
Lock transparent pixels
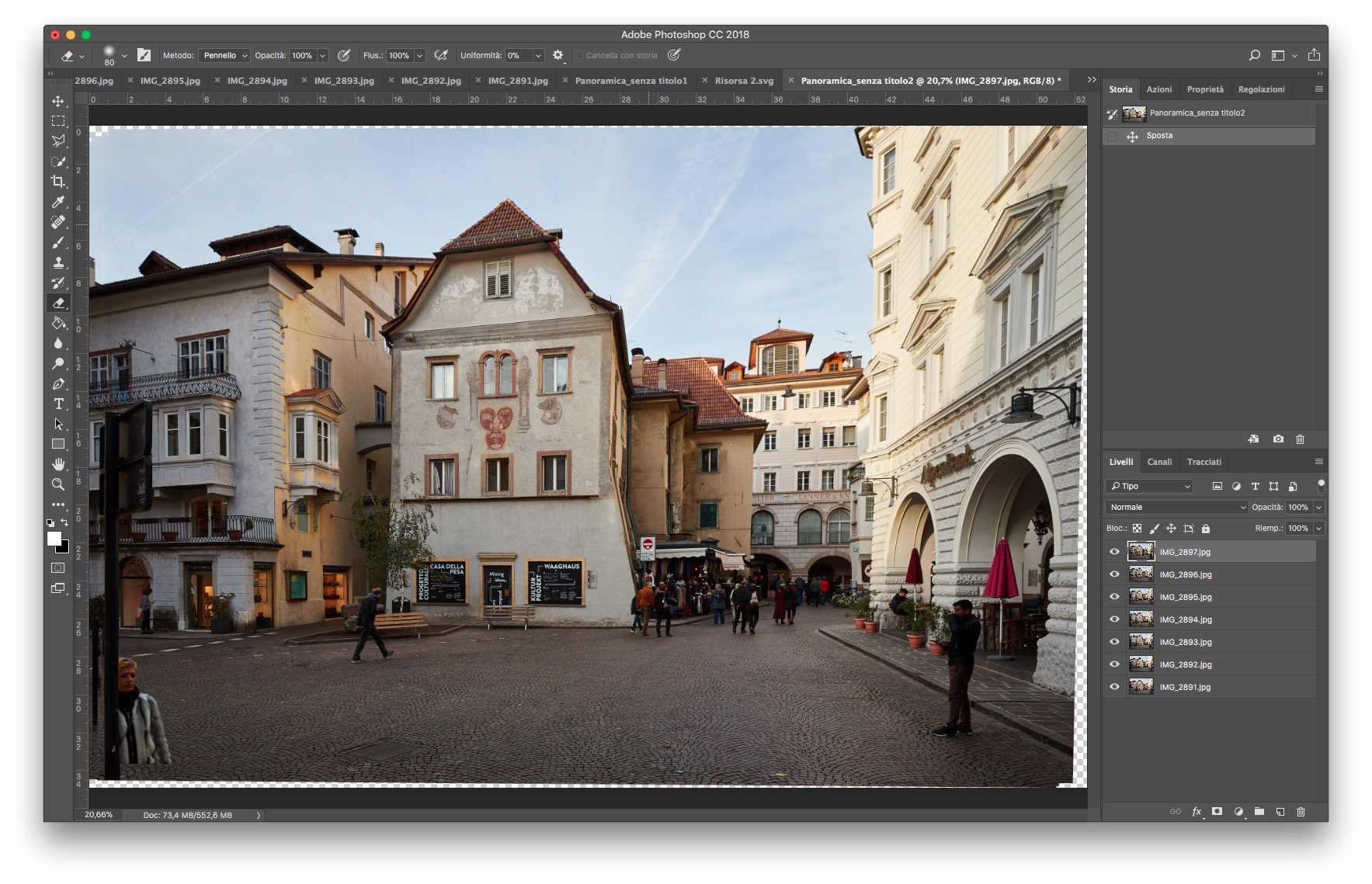pos(1137,529)
